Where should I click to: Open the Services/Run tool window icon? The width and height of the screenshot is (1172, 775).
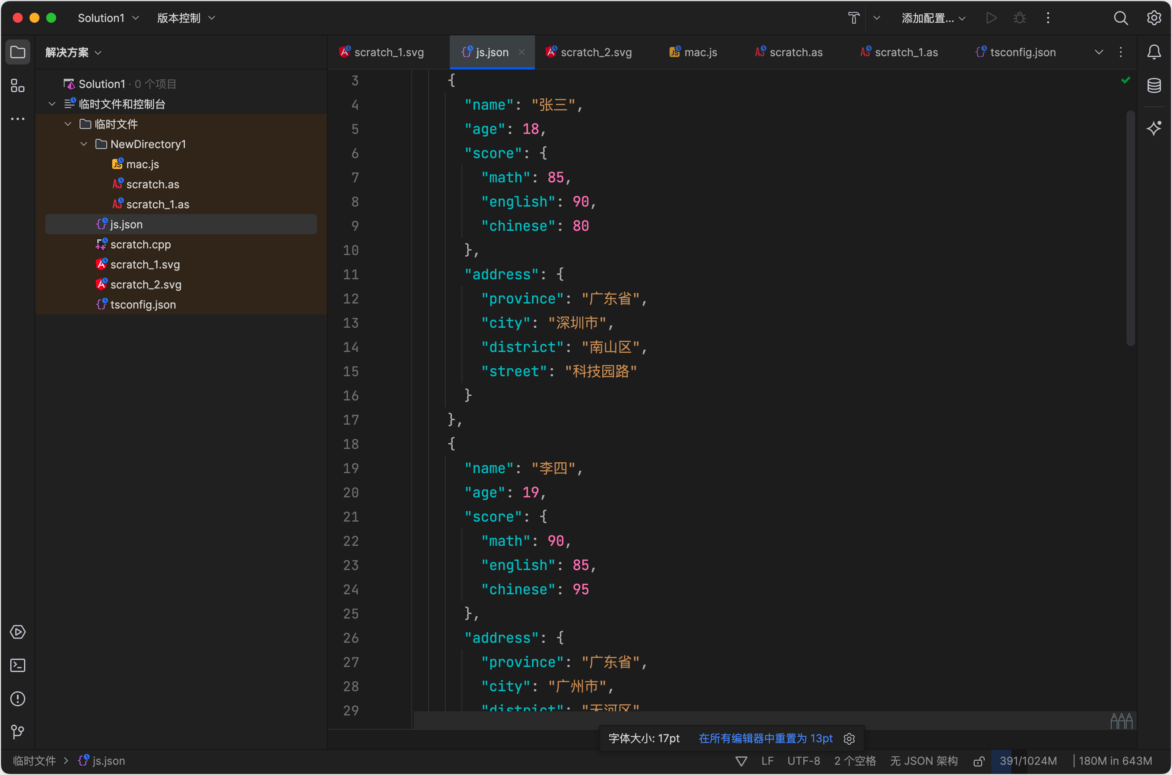point(18,632)
